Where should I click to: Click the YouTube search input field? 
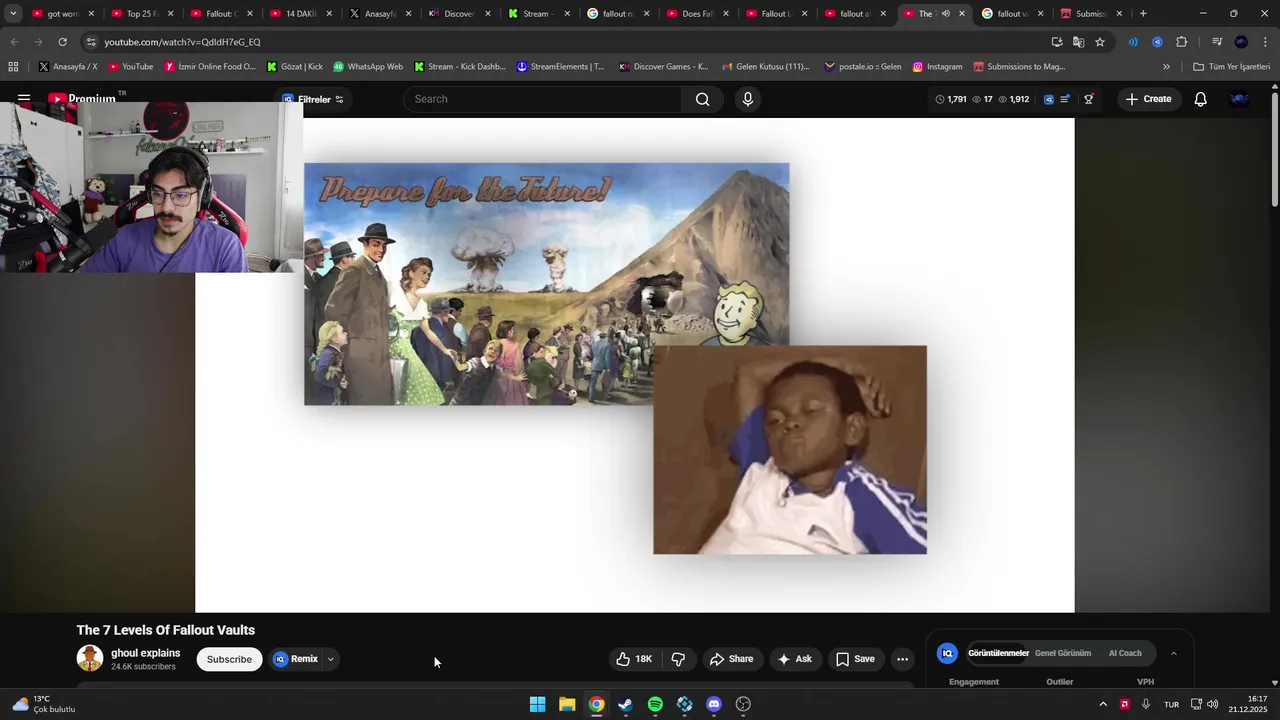[x=543, y=99]
